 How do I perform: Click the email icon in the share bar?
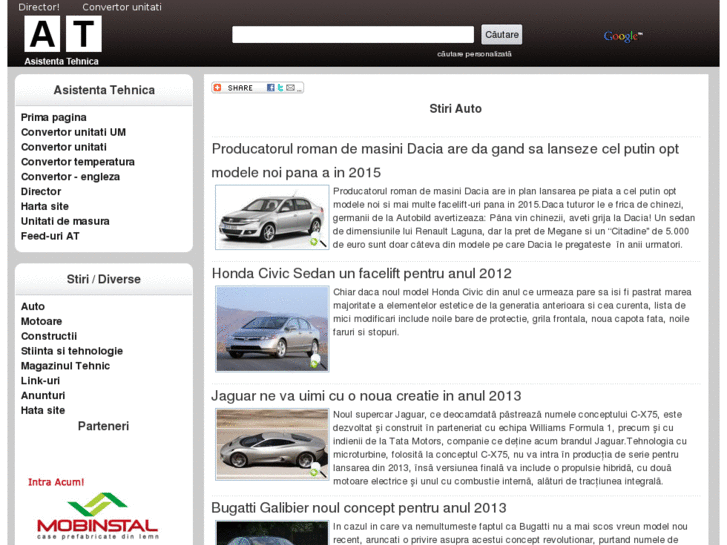click(290, 88)
